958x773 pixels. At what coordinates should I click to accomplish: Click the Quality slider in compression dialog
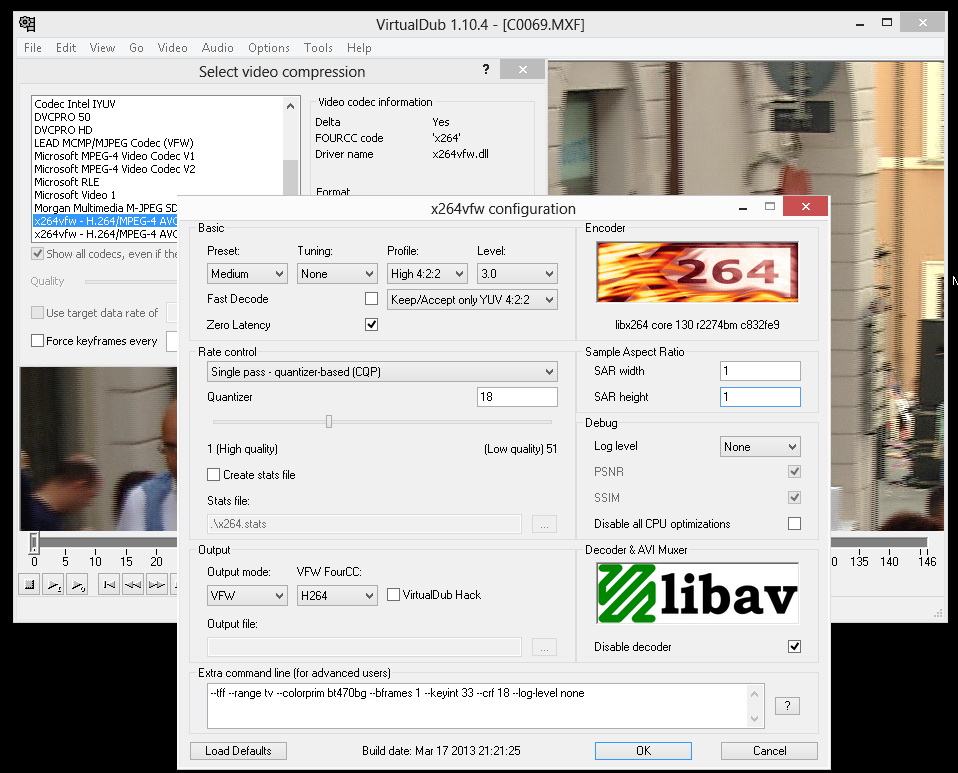click(131, 282)
